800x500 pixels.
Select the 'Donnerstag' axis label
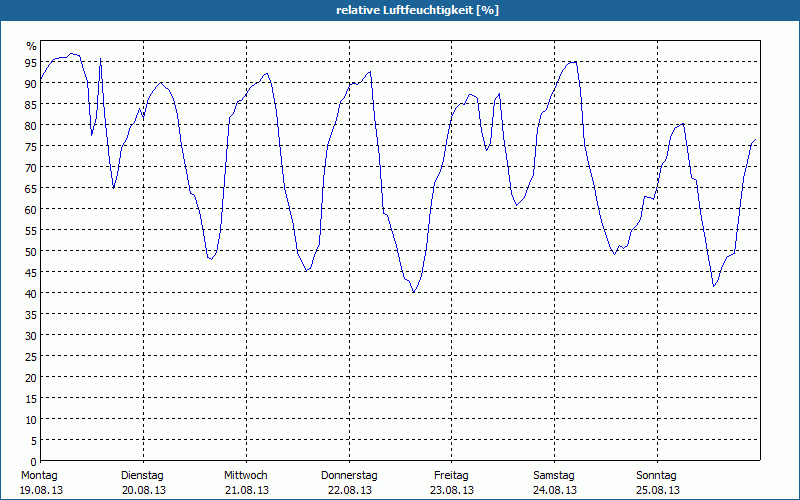(349, 476)
